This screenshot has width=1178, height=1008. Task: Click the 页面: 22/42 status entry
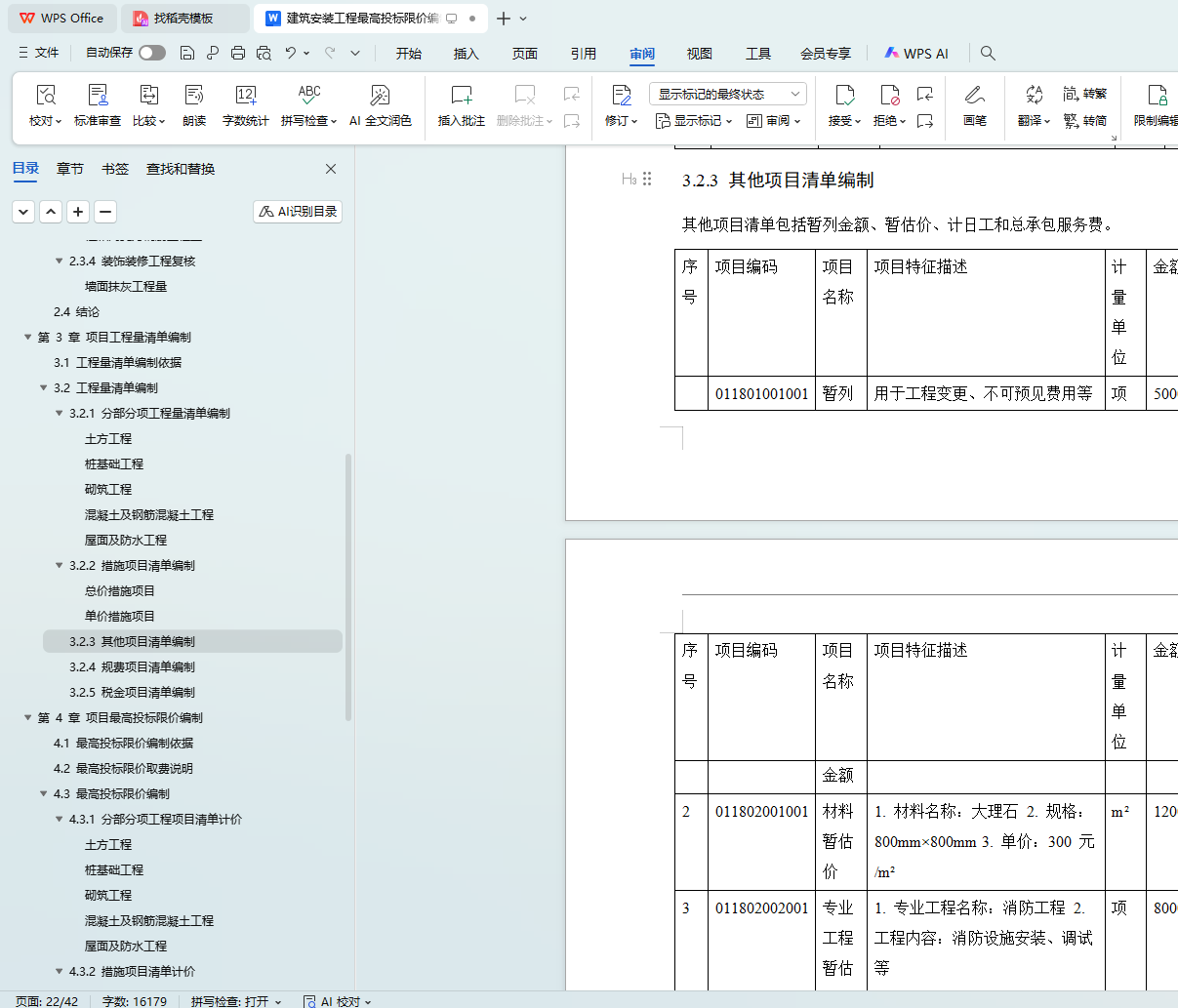[x=47, y=1001]
